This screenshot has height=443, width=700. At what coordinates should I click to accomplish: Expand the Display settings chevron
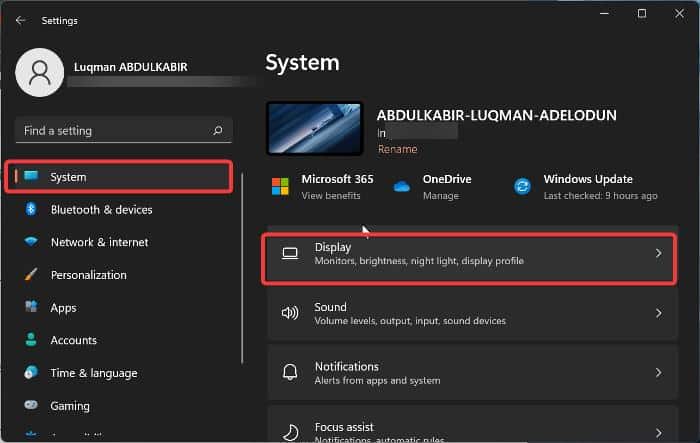[x=658, y=253]
